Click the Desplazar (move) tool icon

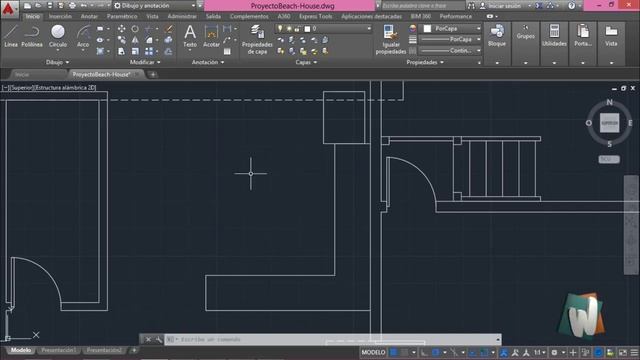point(121,29)
